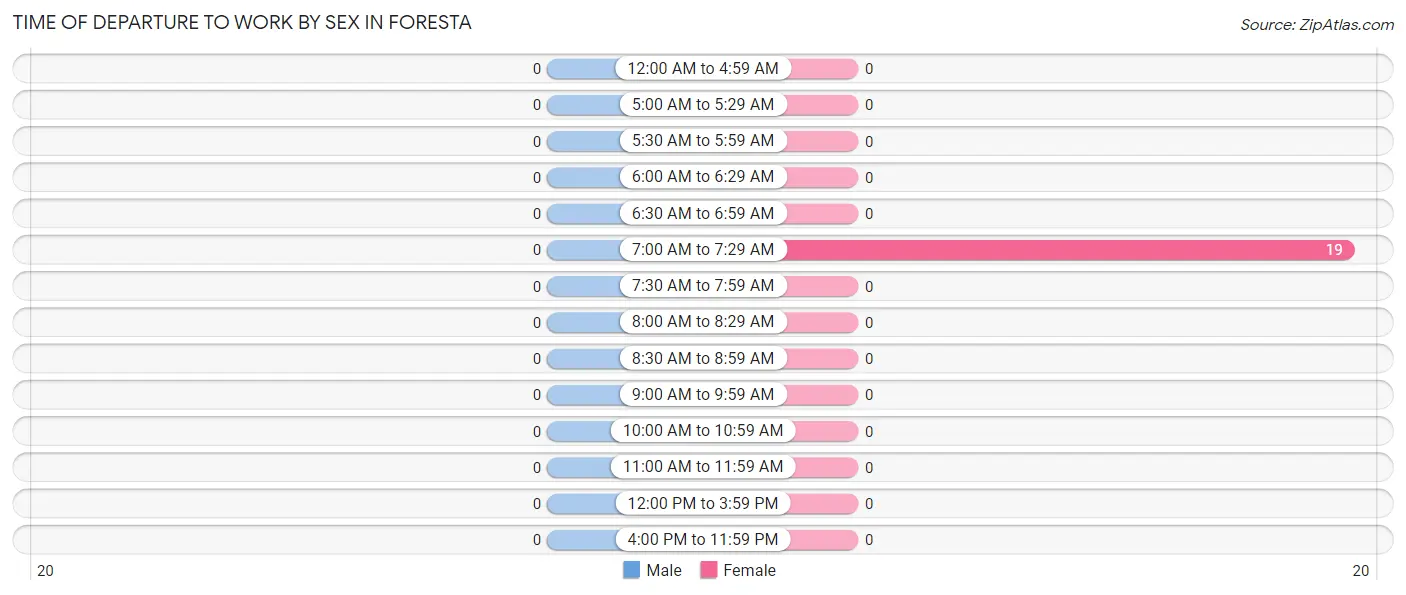Select the 12:00 AM to 4:59 AM label
Image resolution: width=1406 pixels, height=595 pixels.
(703, 68)
